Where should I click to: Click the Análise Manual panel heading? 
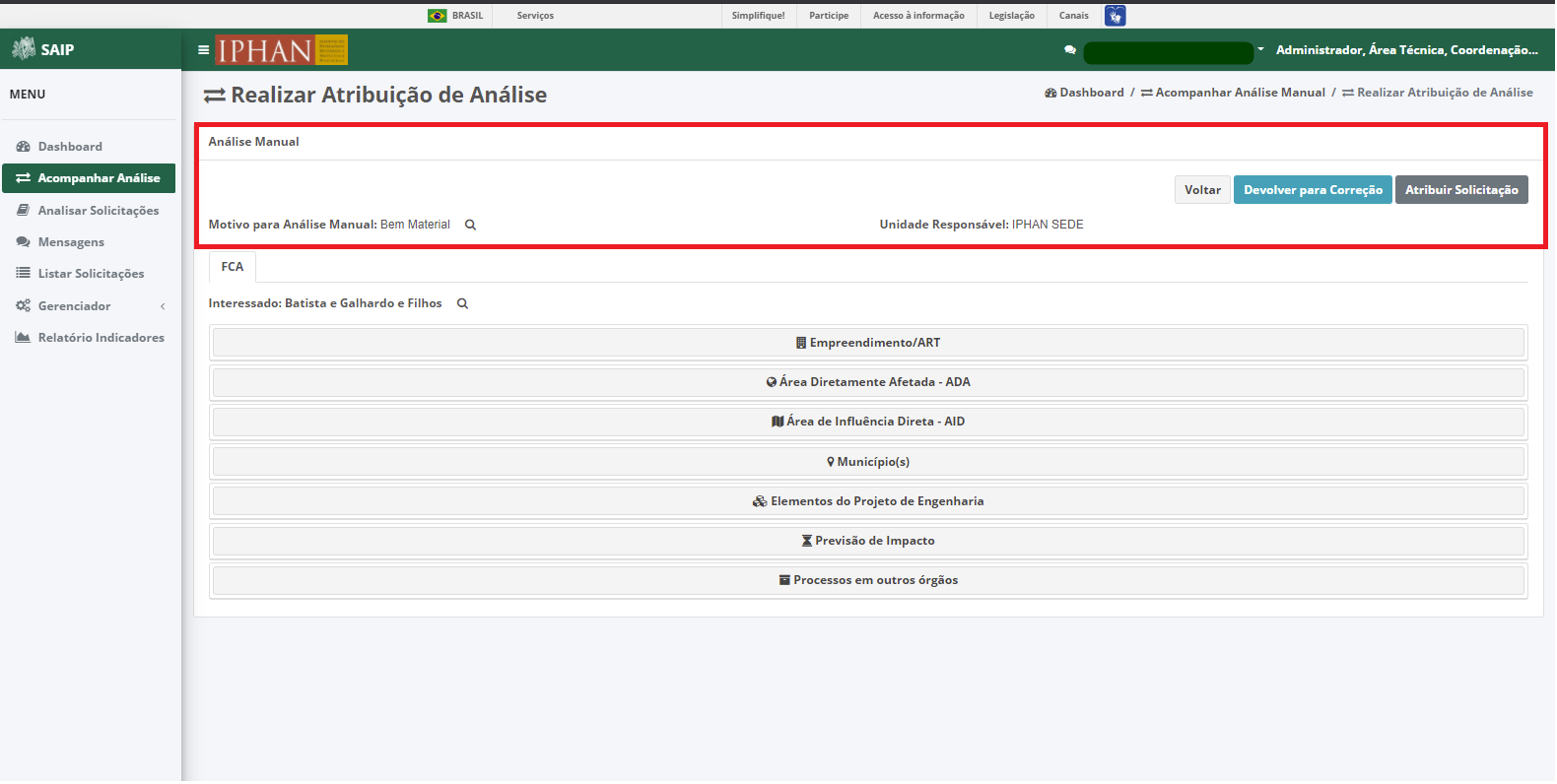pyautogui.click(x=254, y=142)
